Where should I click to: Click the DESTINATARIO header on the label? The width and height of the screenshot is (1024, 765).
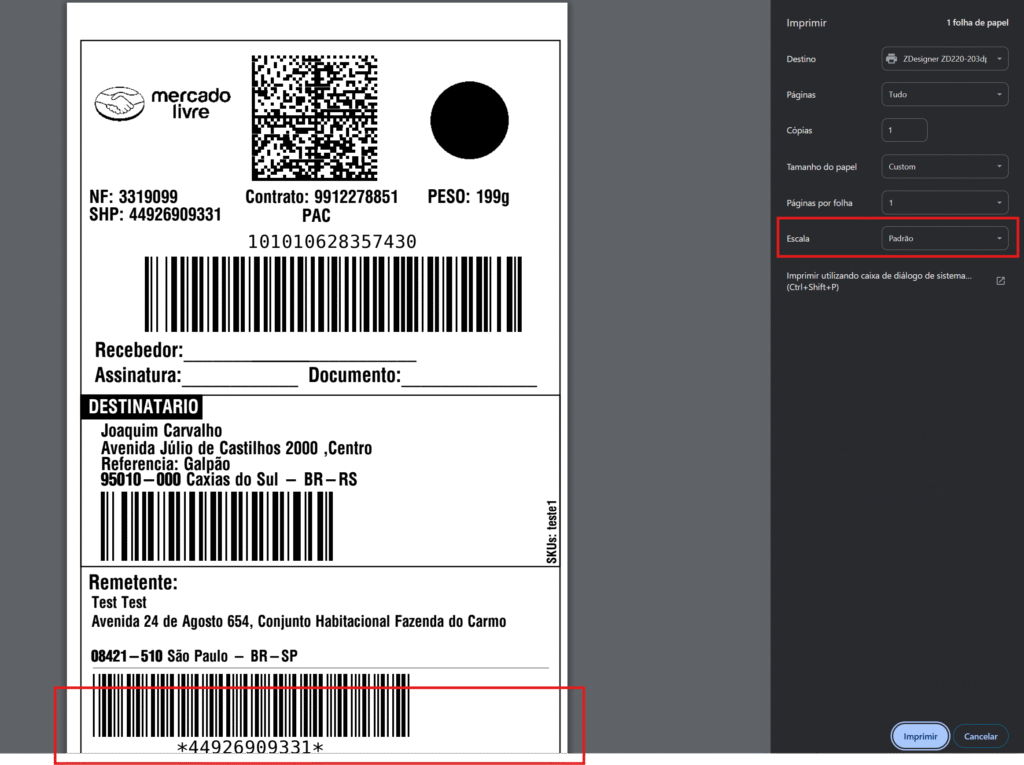(141, 408)
